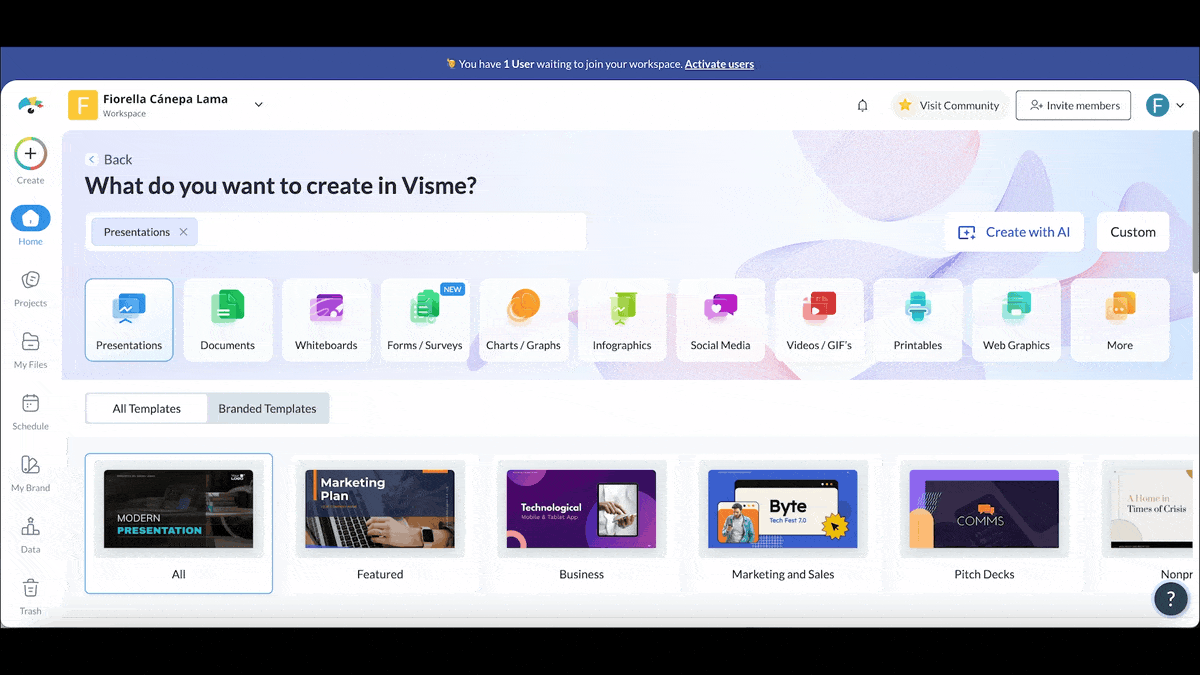This screenshot has height=675, width=1200.
Task: Select the Documents category
Action: [228, 320]
